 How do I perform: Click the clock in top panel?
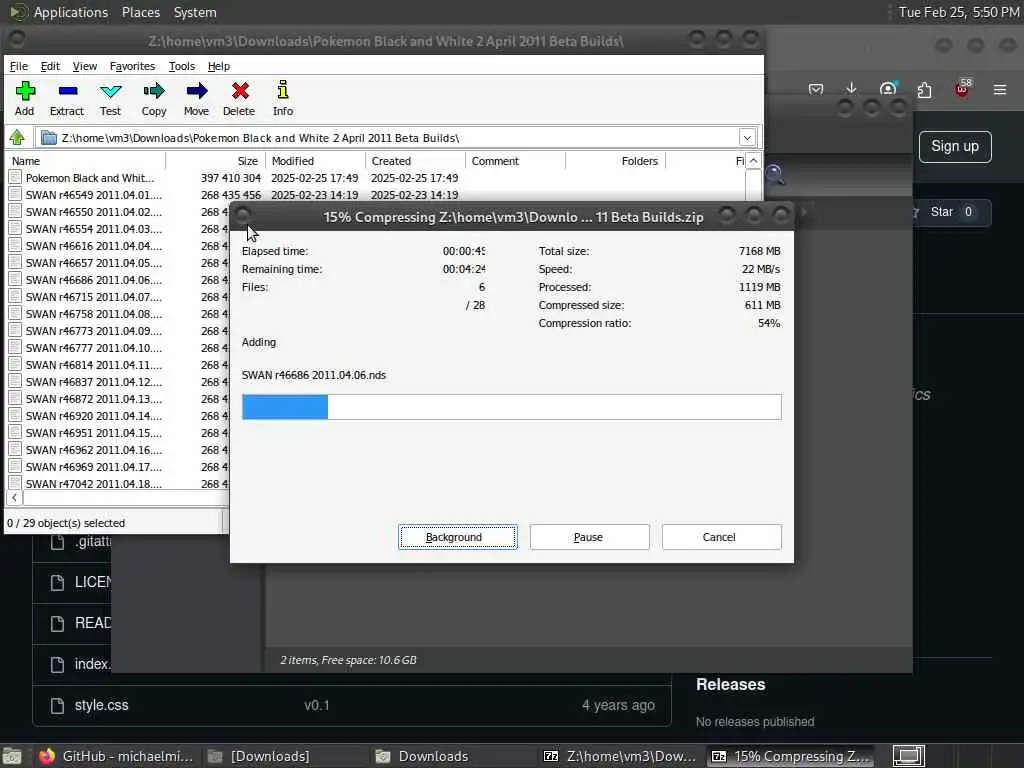point(959,12)
